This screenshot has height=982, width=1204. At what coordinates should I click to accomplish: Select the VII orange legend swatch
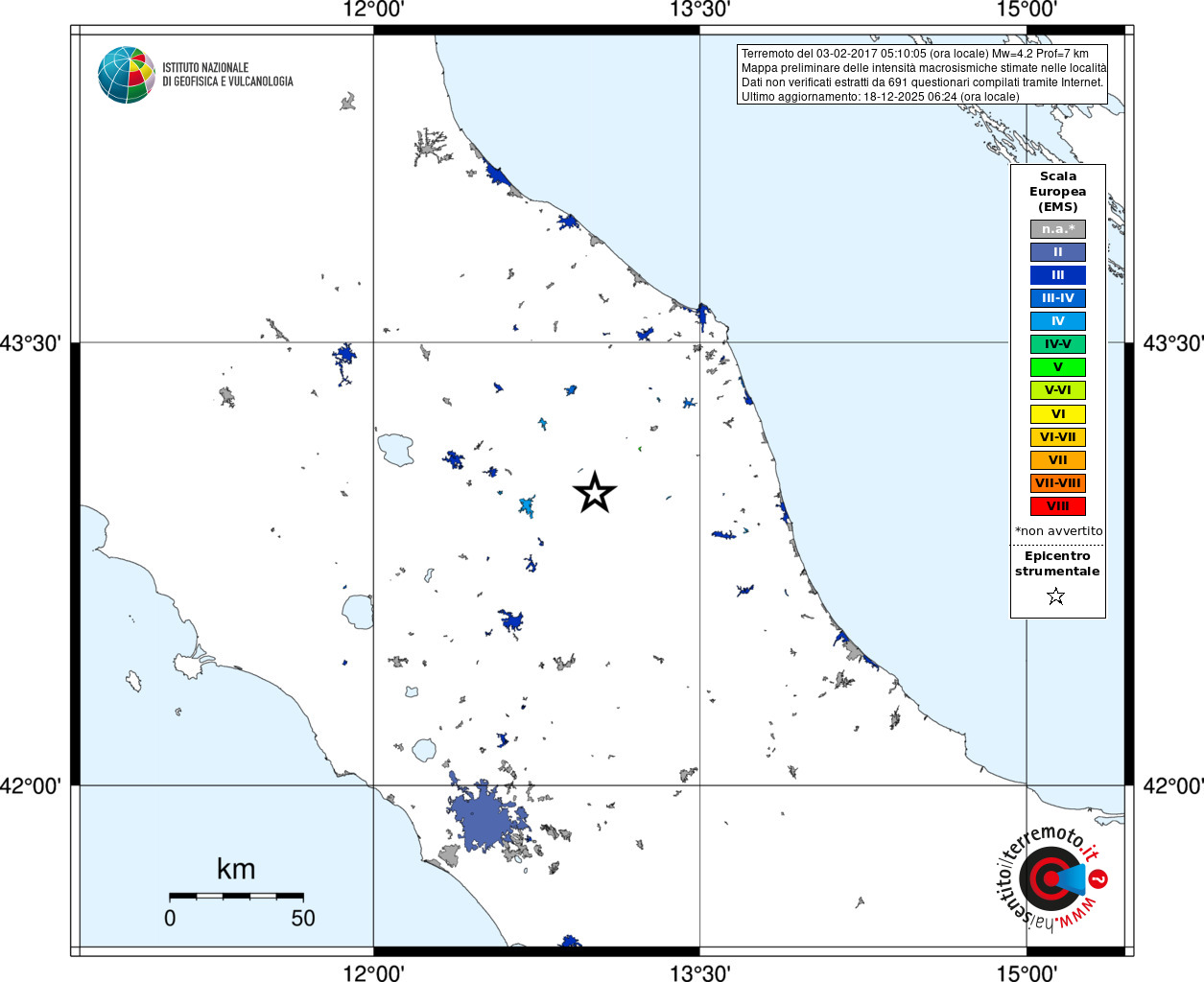point(1058,460)
